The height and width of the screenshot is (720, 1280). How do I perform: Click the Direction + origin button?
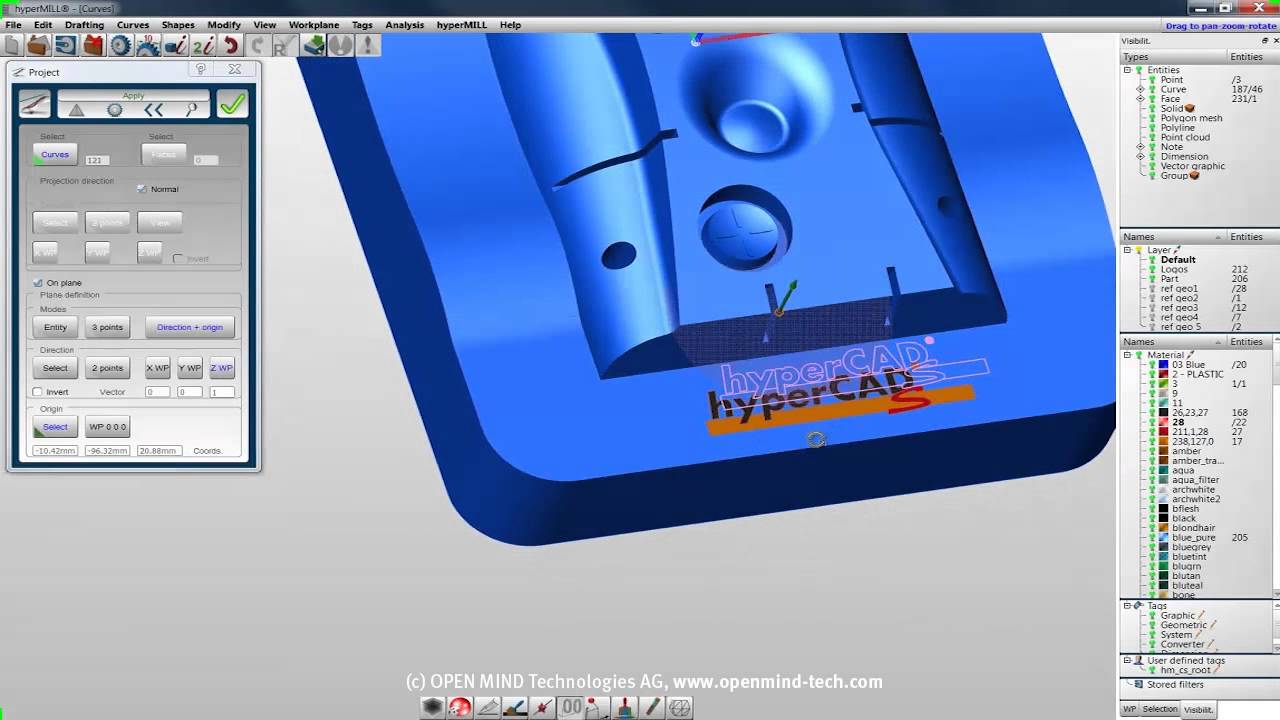[190, 327]
